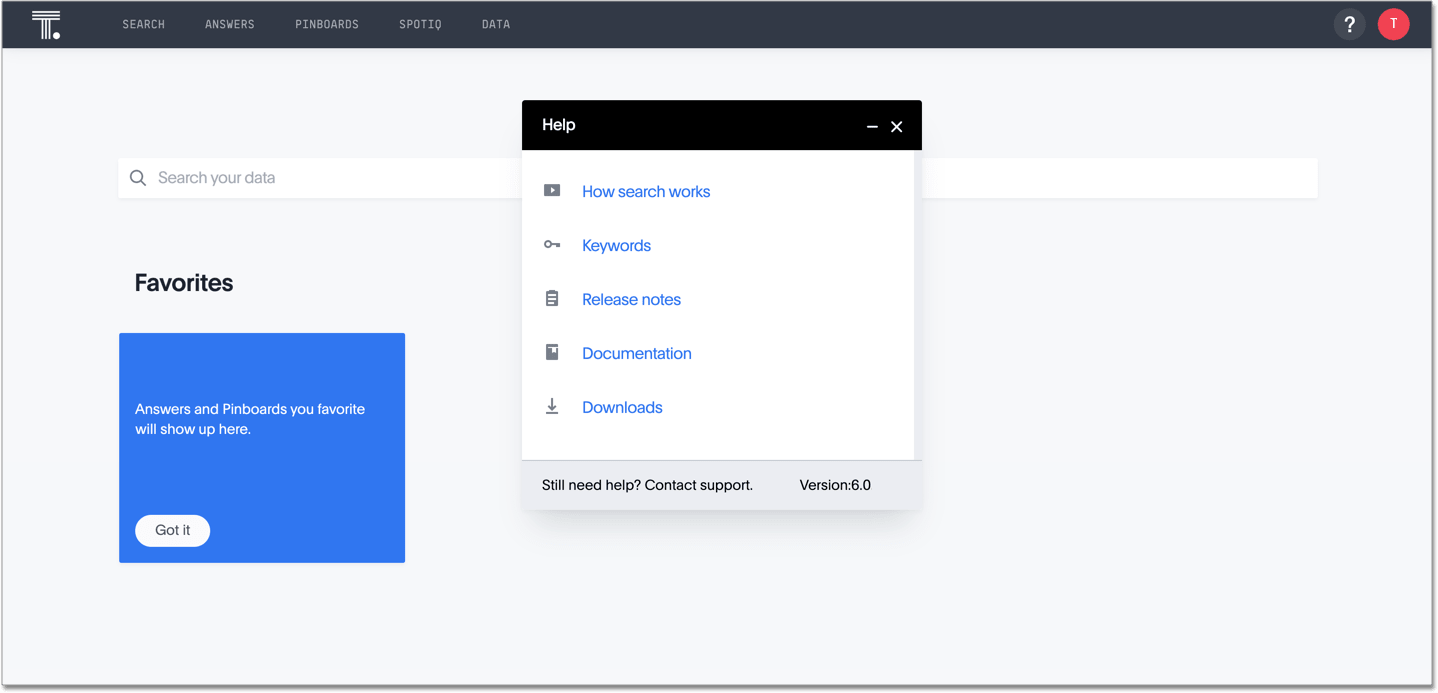This screenshot has width=1438, height=693.
Task: Select the SEARCH navigation item
Action: (x=143, y=23)
